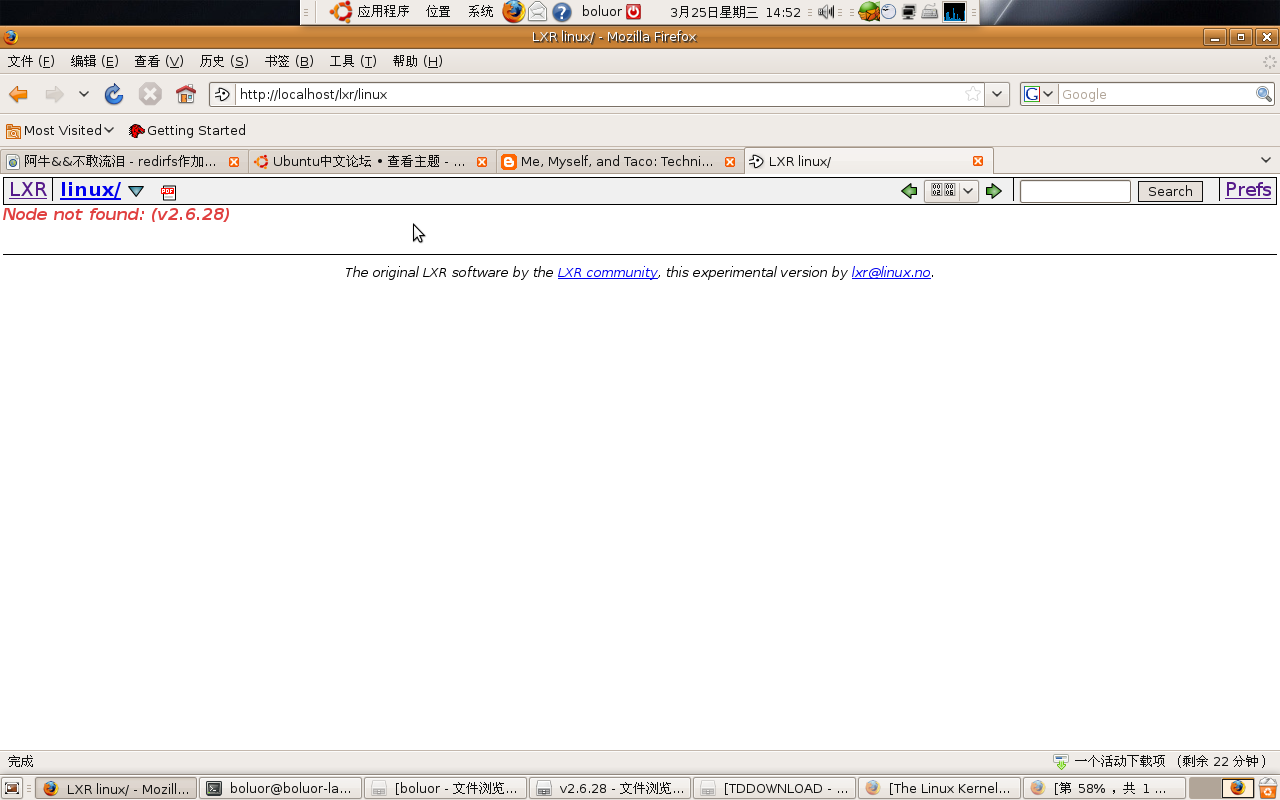Image resolution: width=1280 pixels, height=800 pixels.
Task: Click into the Google search box
Action: [1156, 94]
